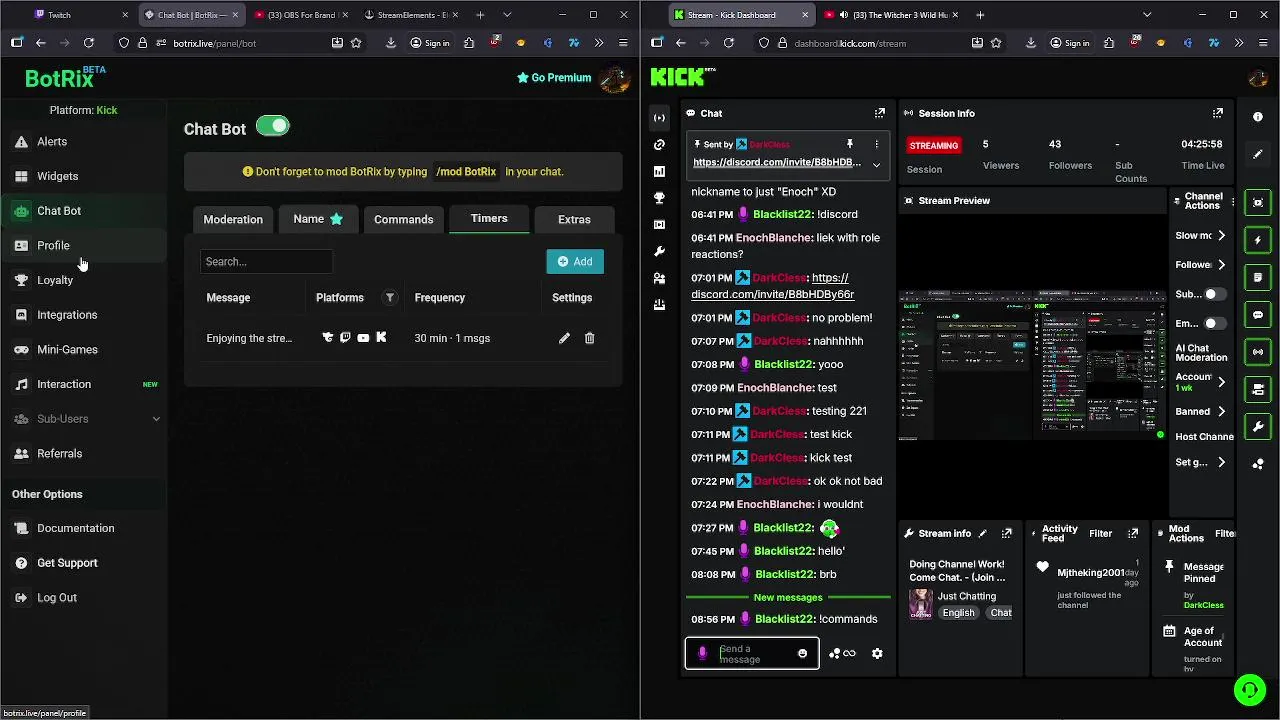
Task: Open Referrals page in BotRix
Action: coord(59,454)
